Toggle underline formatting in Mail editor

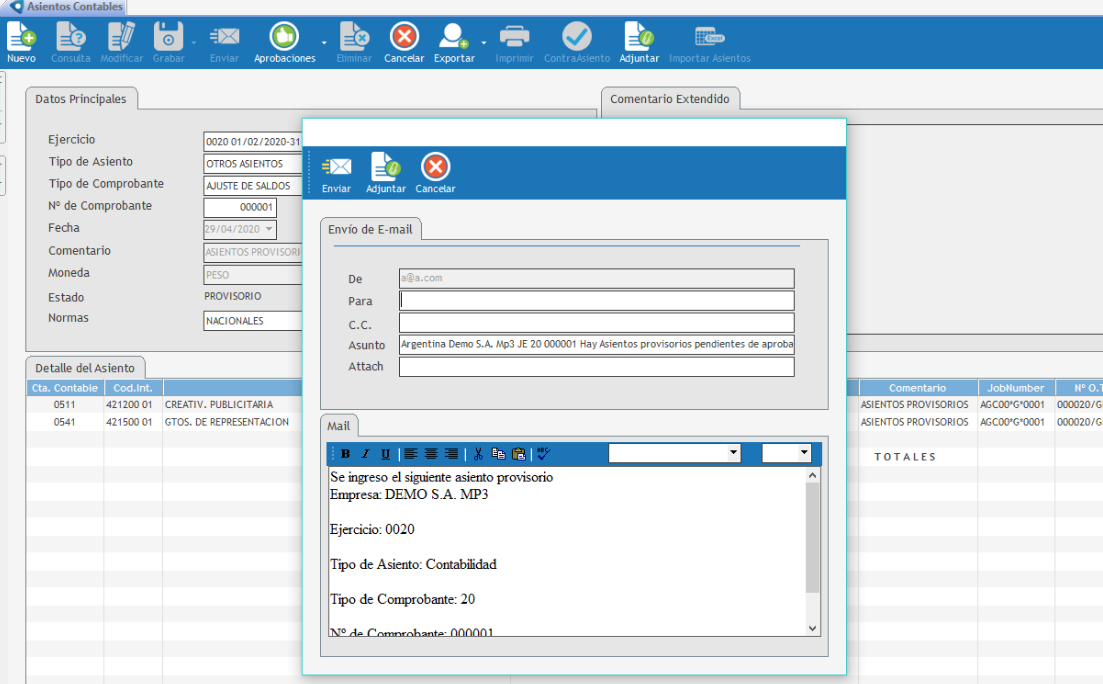(385, 454)
